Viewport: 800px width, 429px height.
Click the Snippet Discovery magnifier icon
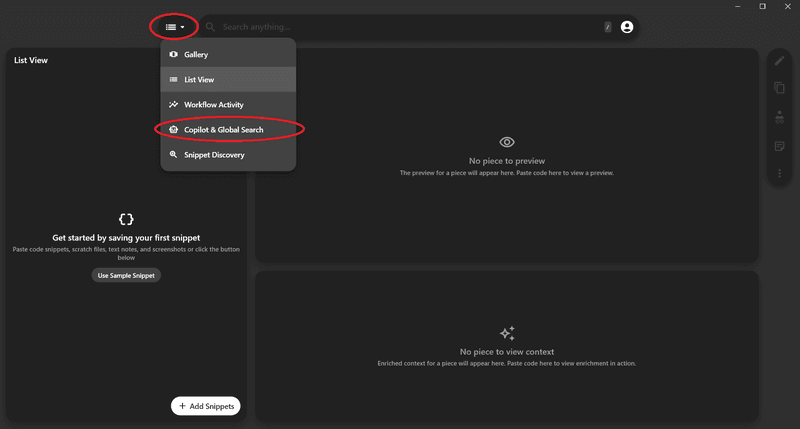173,154
